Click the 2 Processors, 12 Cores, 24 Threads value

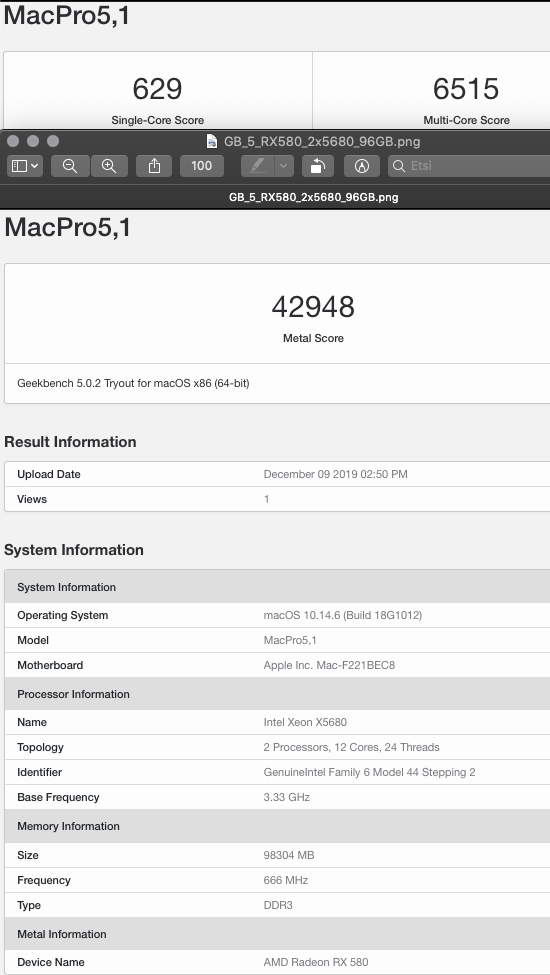[x=351, y=747]
